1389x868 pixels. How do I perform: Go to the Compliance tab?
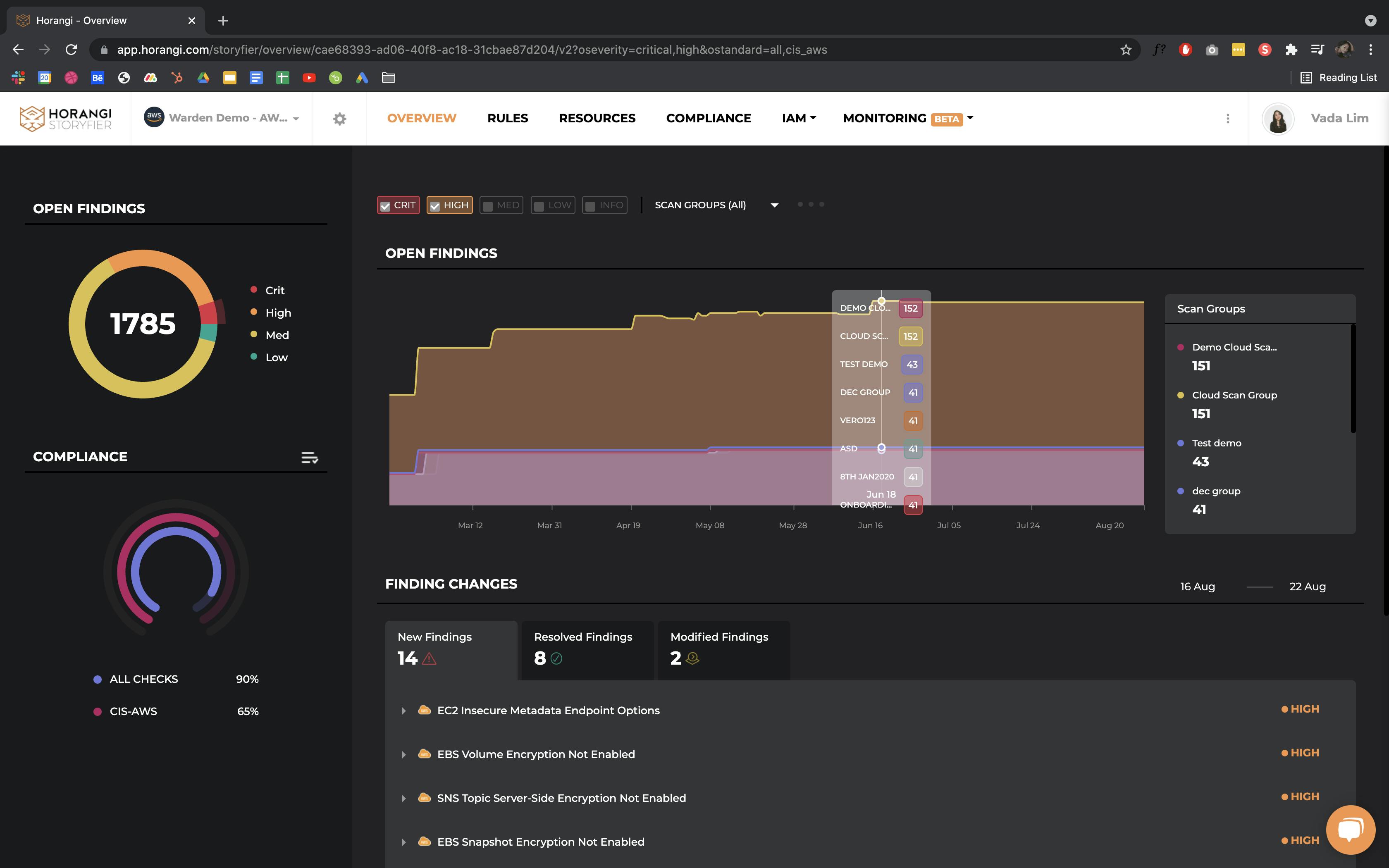point(708,118)
